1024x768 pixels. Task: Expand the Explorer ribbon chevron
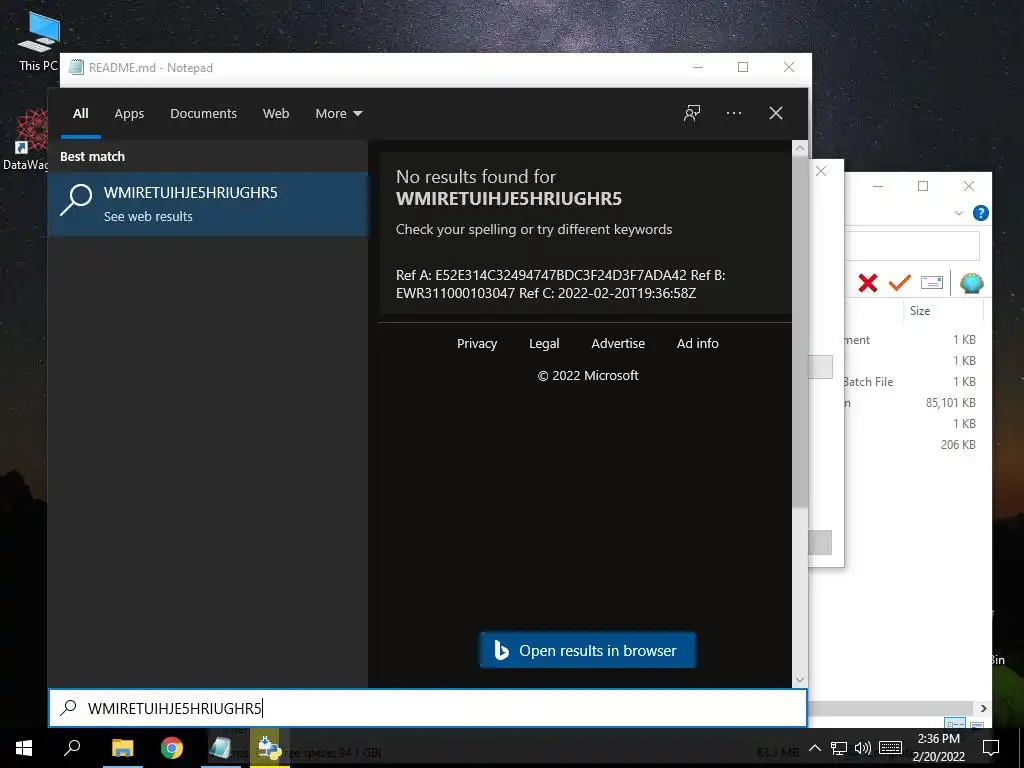tap(958, 214)
